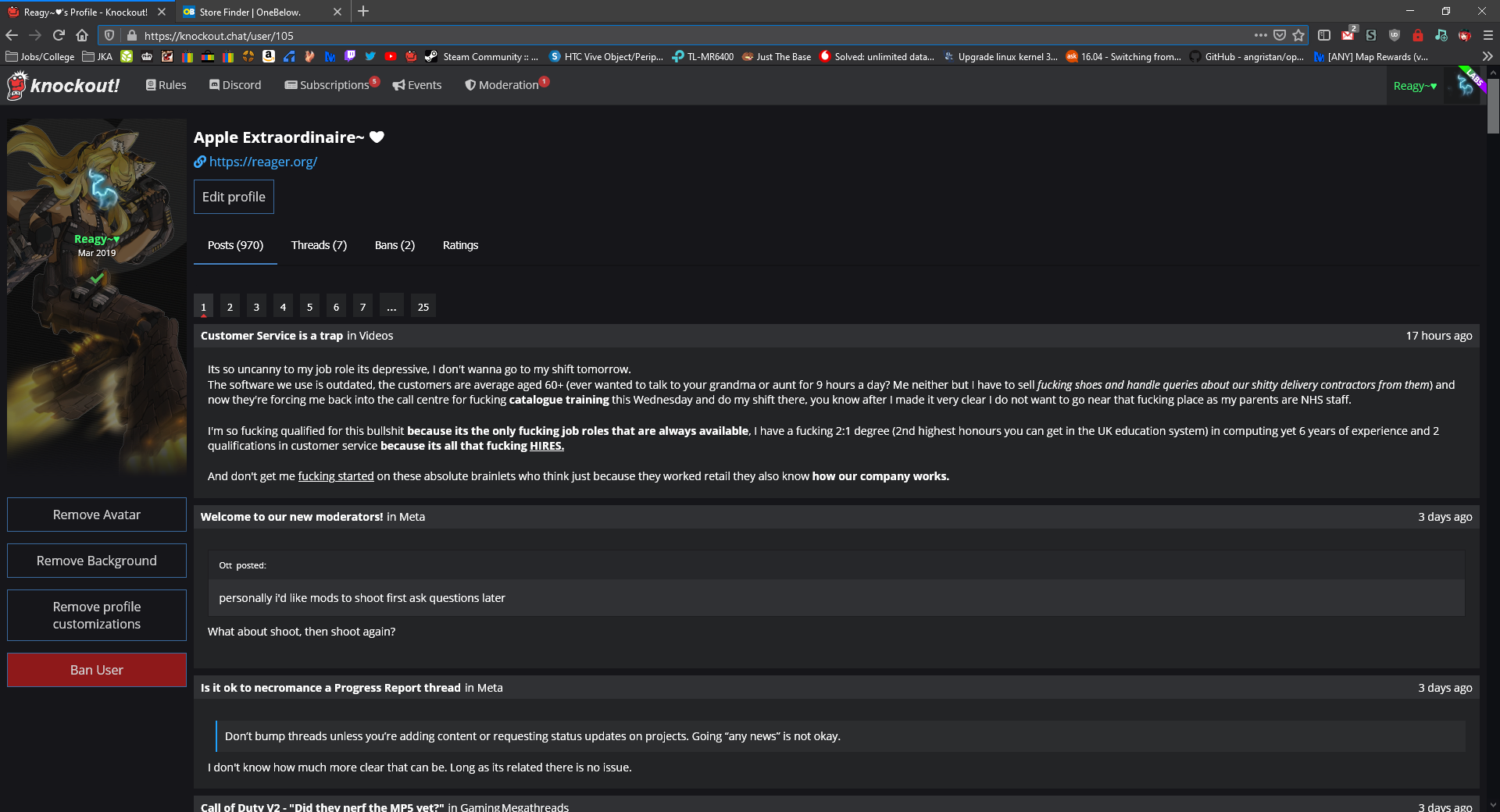
Task: Click the red Ban User button
Action: (x=97, y=670)
